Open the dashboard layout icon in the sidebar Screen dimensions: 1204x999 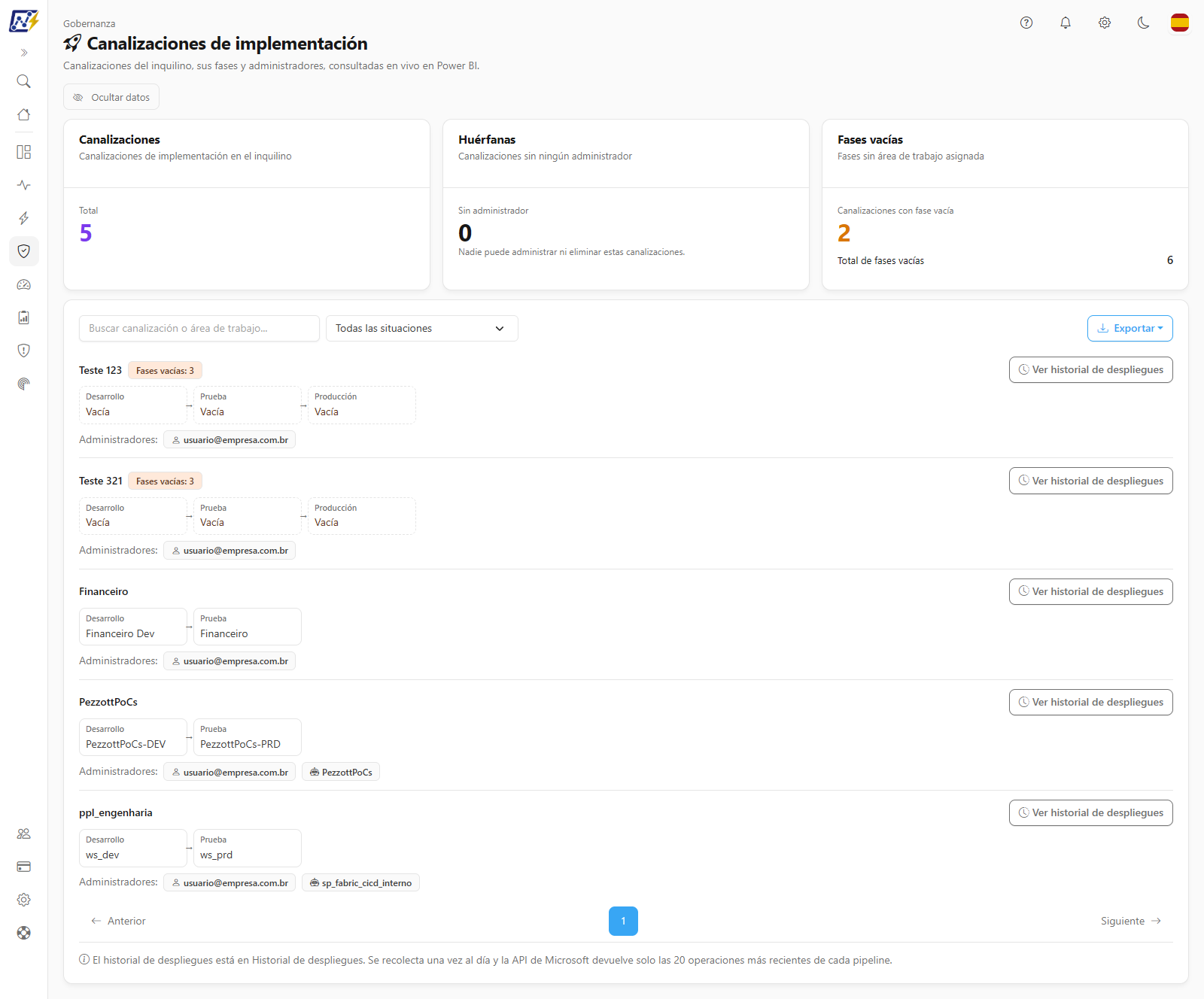click(24, 152)
